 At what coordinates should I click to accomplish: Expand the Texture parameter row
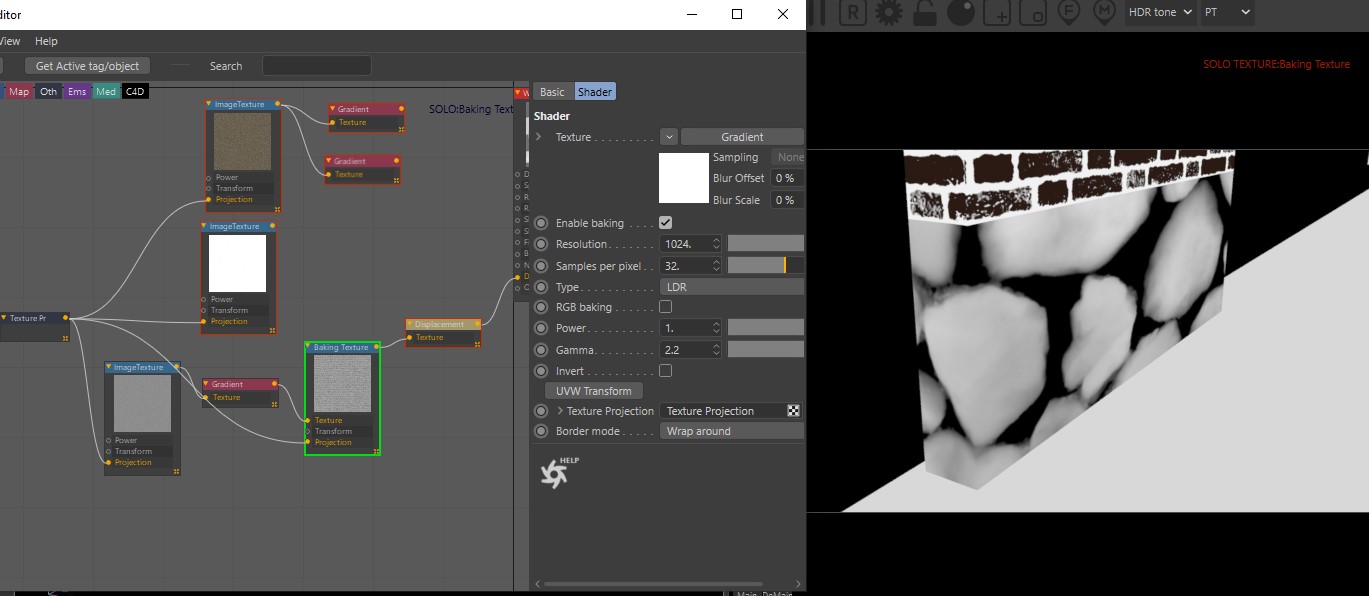click(540, 137)
